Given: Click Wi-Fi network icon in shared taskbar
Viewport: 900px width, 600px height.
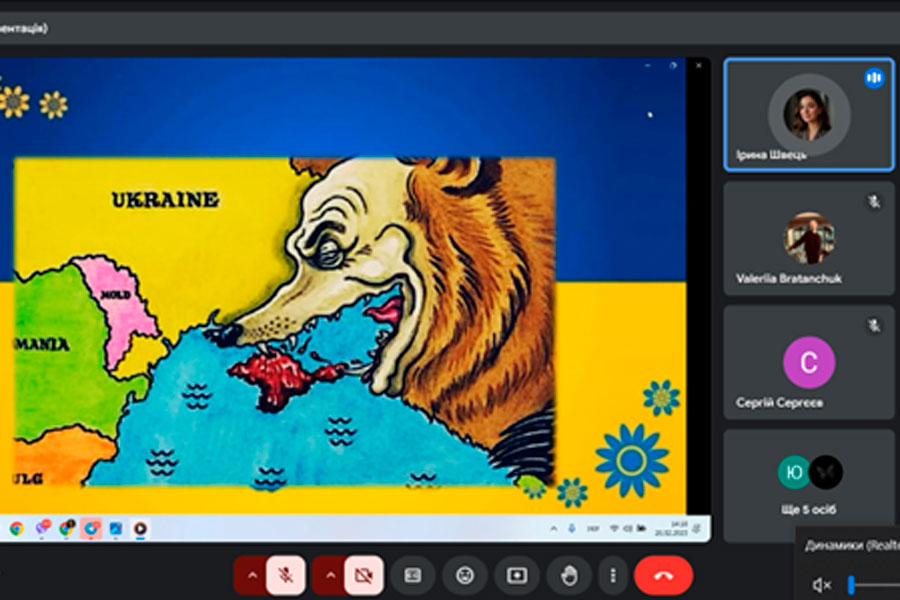Looking at the screenshot, I should 614,529.
